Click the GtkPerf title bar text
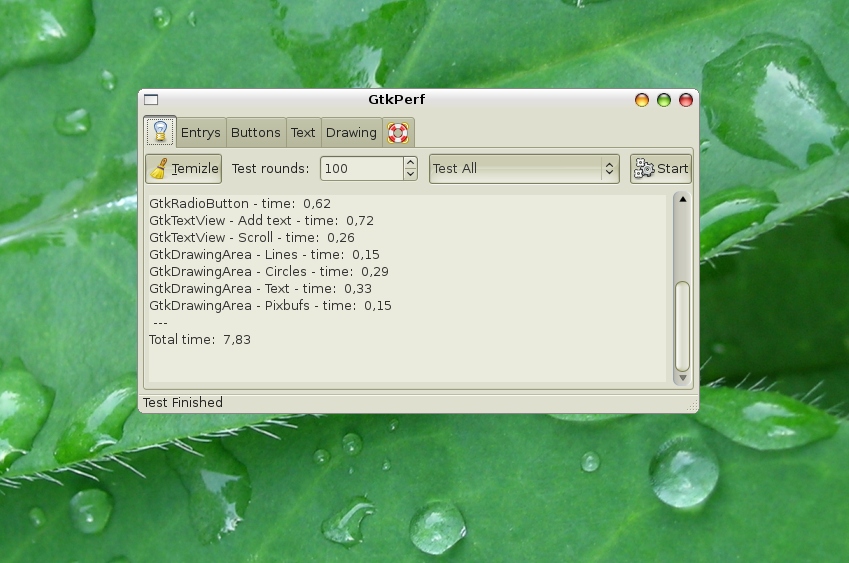Viewport: 849px width, 563px height. point(396,100)
